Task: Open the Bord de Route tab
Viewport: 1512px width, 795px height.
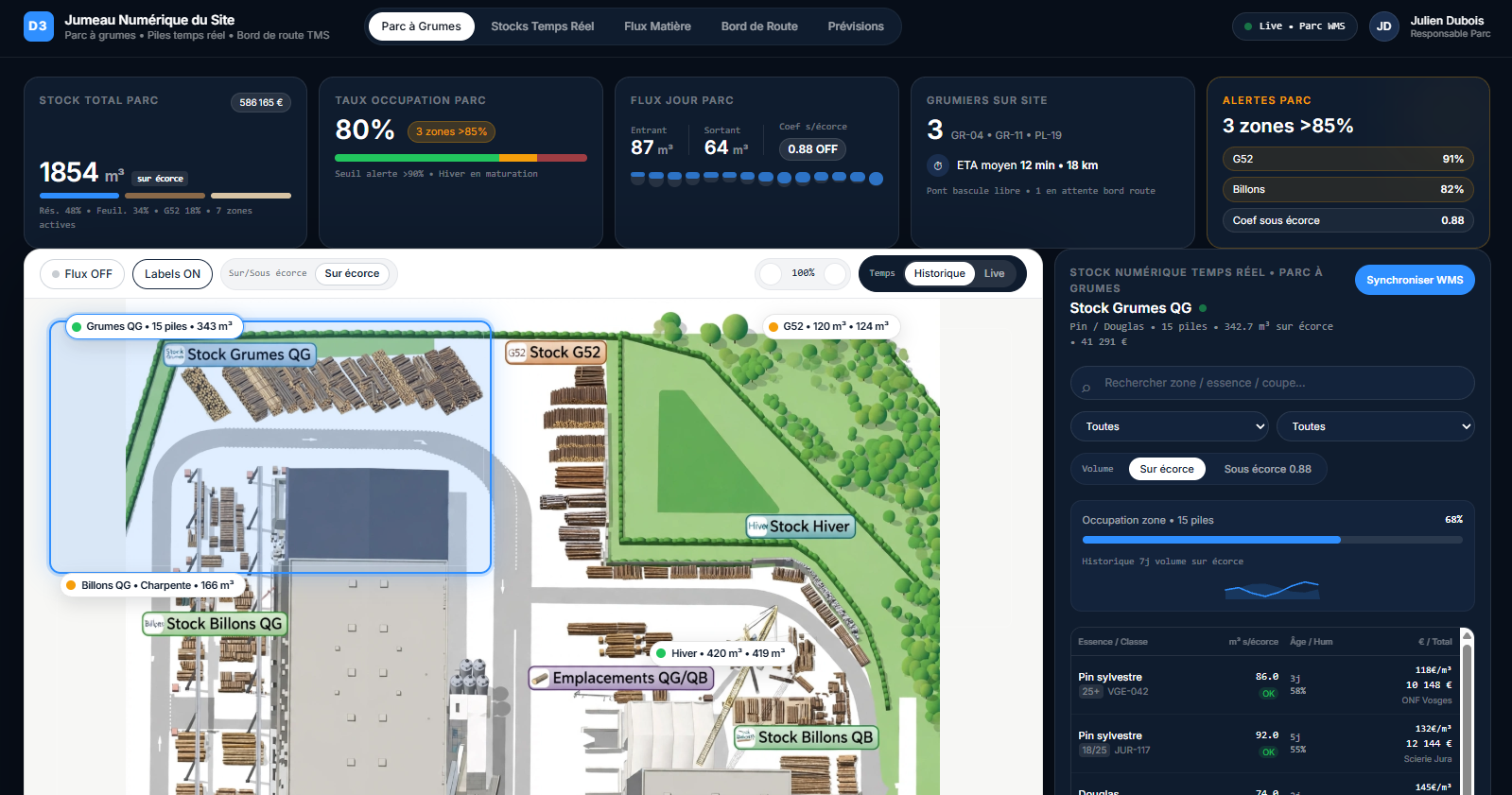Action: [x=759, y=26]
